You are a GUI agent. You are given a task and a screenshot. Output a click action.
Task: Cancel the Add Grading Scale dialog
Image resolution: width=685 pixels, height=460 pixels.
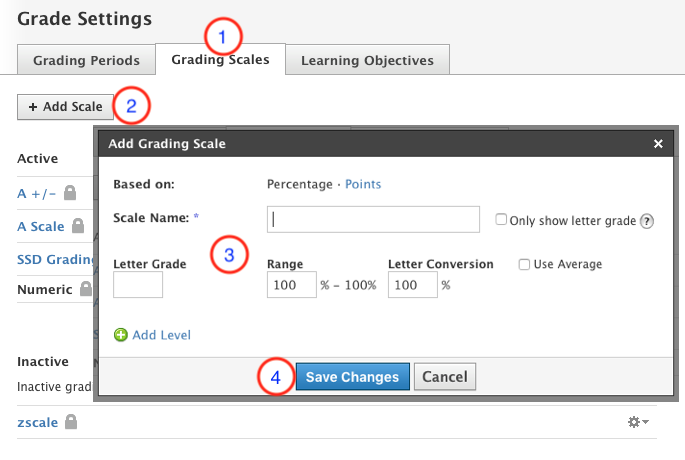click(x=445, y=377)
